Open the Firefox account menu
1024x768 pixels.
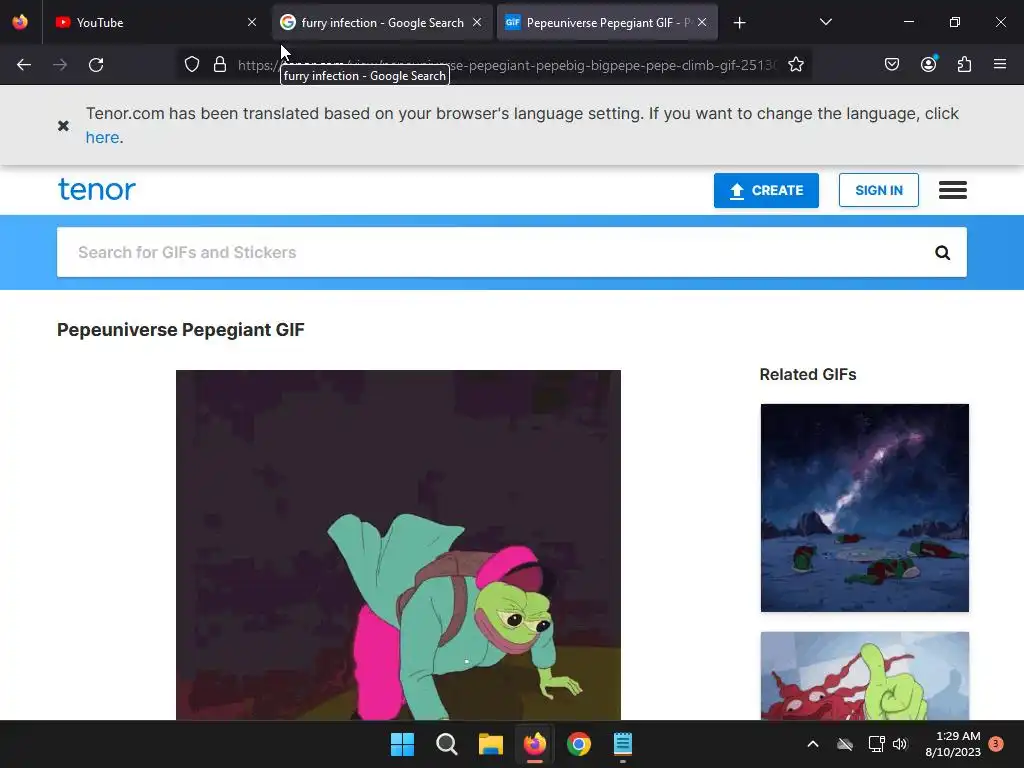pos(928,65)
